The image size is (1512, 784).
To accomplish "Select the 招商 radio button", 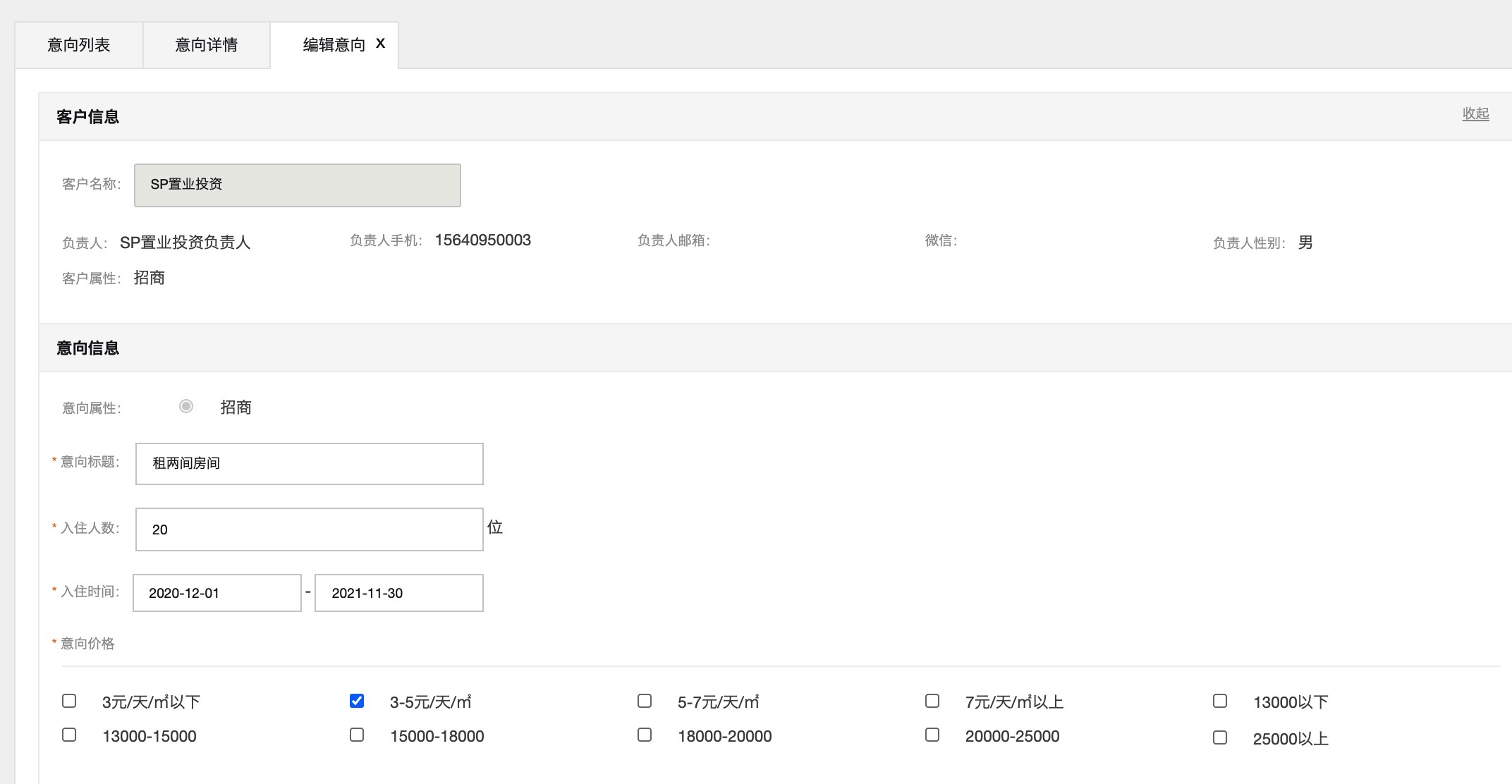I will 186,406.
